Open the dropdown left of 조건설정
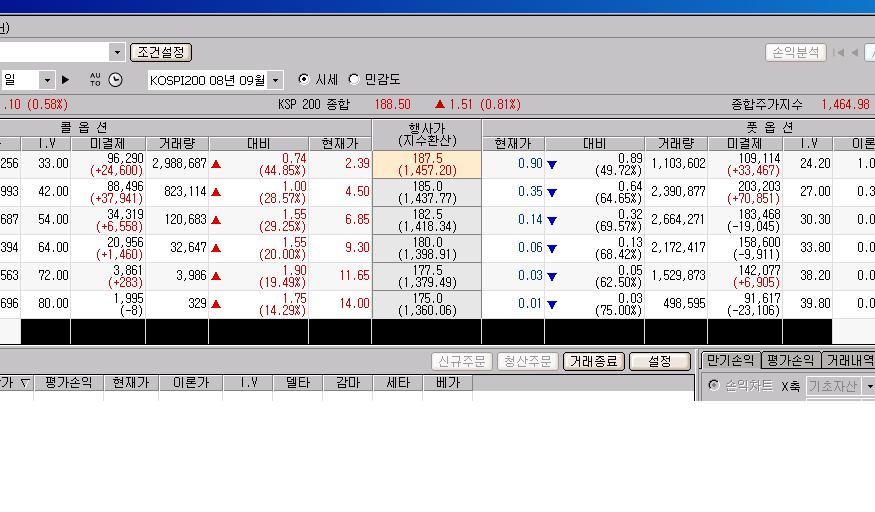 pyautogui.click(x=117, y=52)
